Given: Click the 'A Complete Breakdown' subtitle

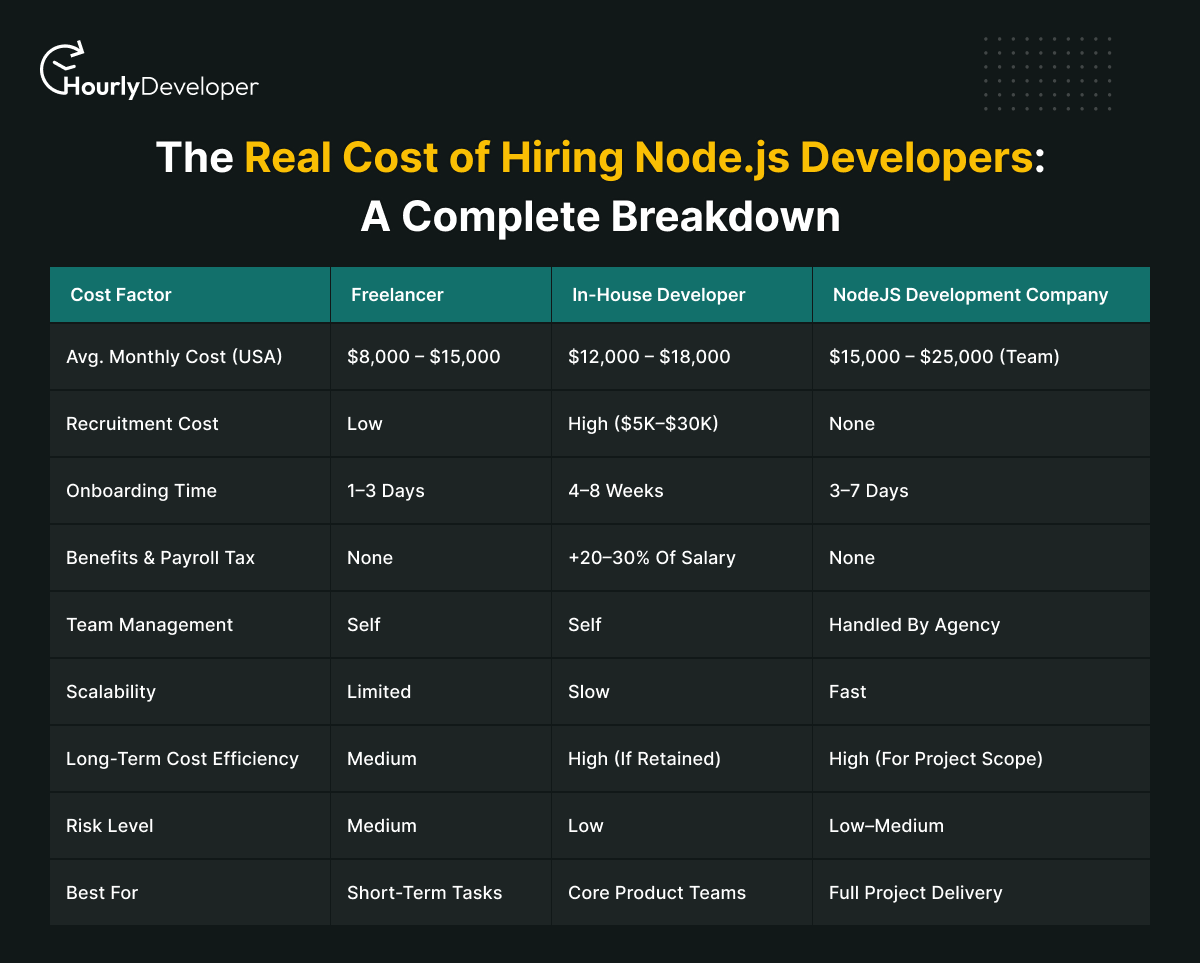Looking at the screenshot, I should click(x=600, y=217).
